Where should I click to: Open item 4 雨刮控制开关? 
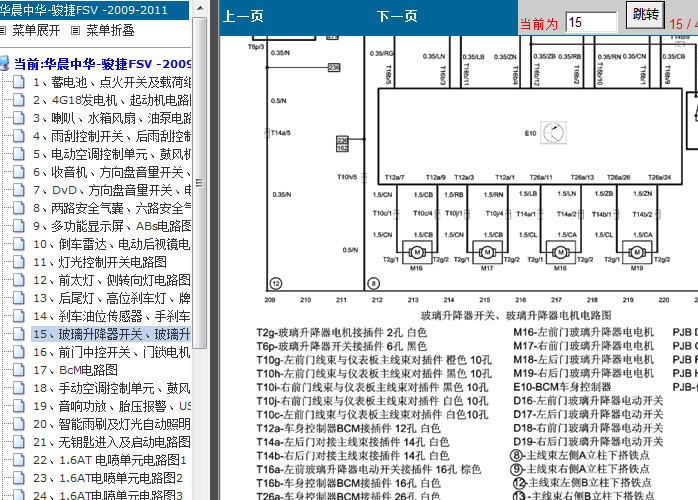point(112,136)
